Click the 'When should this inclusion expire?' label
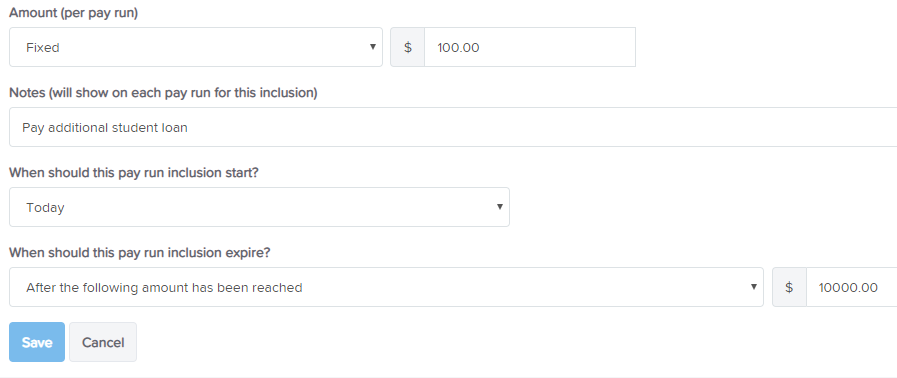The height and width of the screenshot is (378, 897). click(140, 253)
